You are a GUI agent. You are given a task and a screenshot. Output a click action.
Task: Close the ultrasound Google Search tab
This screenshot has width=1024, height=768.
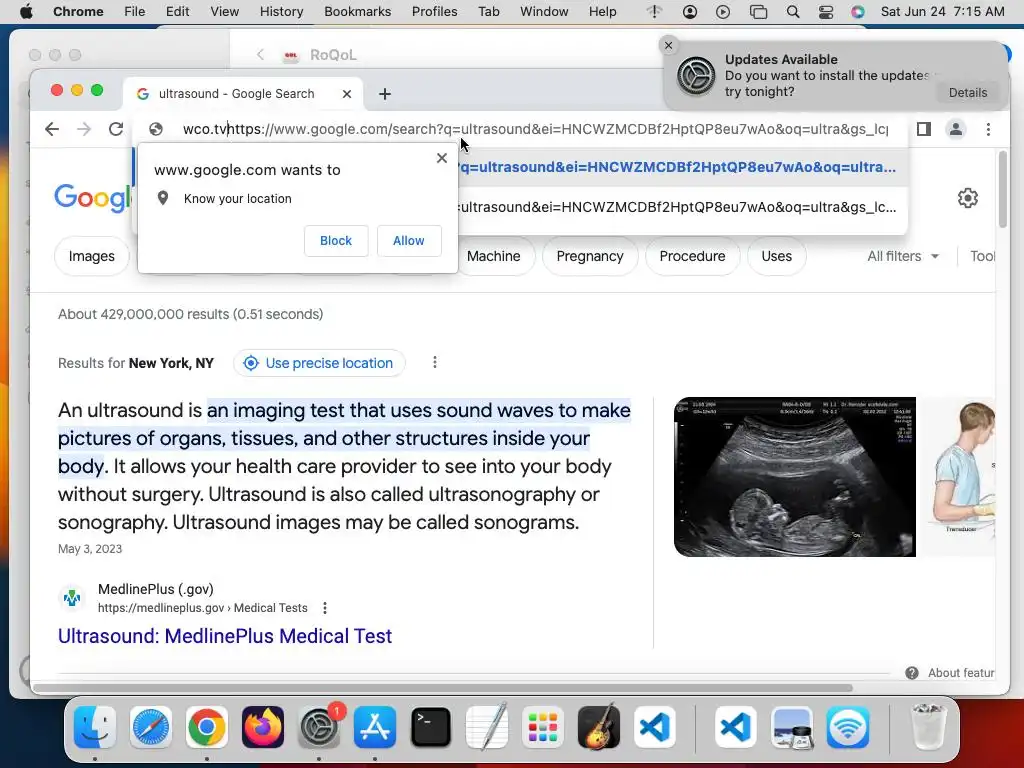point(347,94)
